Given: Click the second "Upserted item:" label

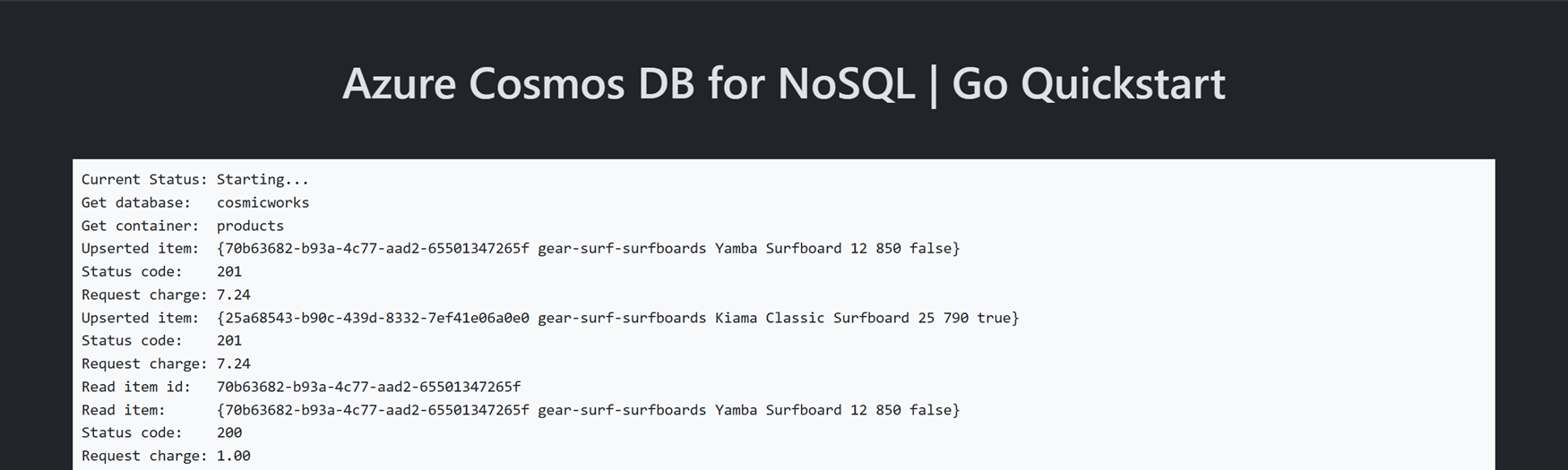Looking at the screenshot, I should [140, 318].
